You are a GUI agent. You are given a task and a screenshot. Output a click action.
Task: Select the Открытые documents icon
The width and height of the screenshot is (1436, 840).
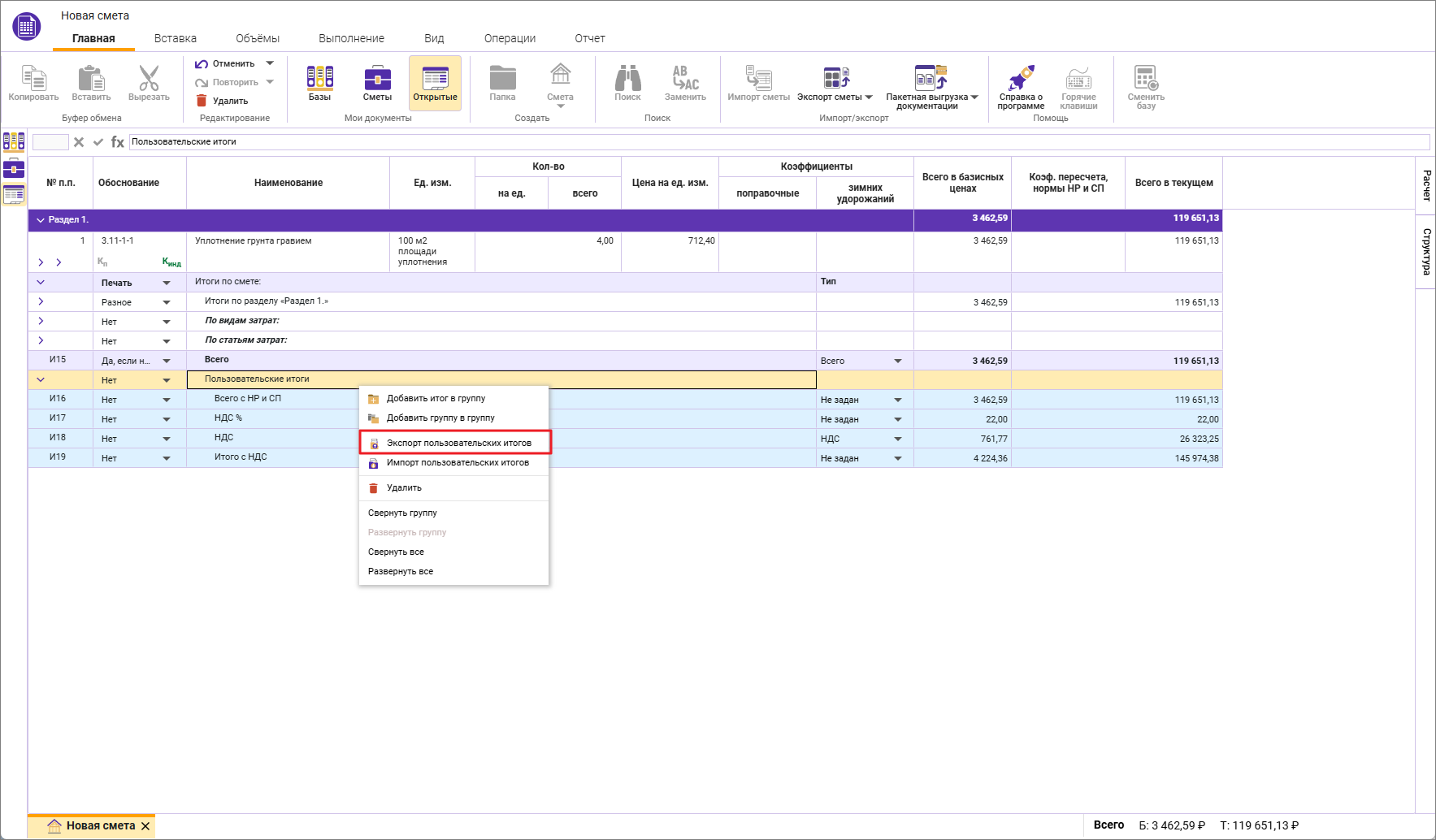tap(435, 79)
